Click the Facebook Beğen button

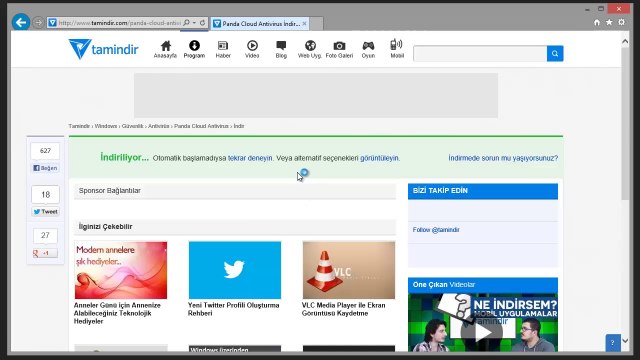(45, 168)
